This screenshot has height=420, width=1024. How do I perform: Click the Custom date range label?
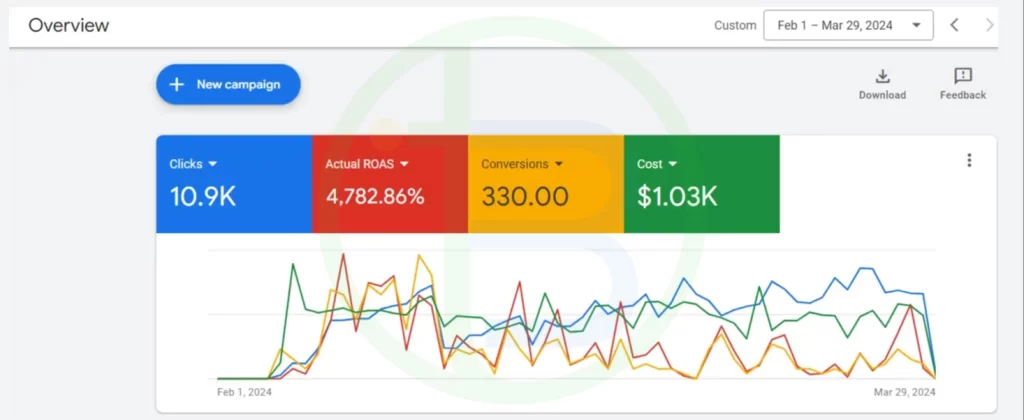735,25
